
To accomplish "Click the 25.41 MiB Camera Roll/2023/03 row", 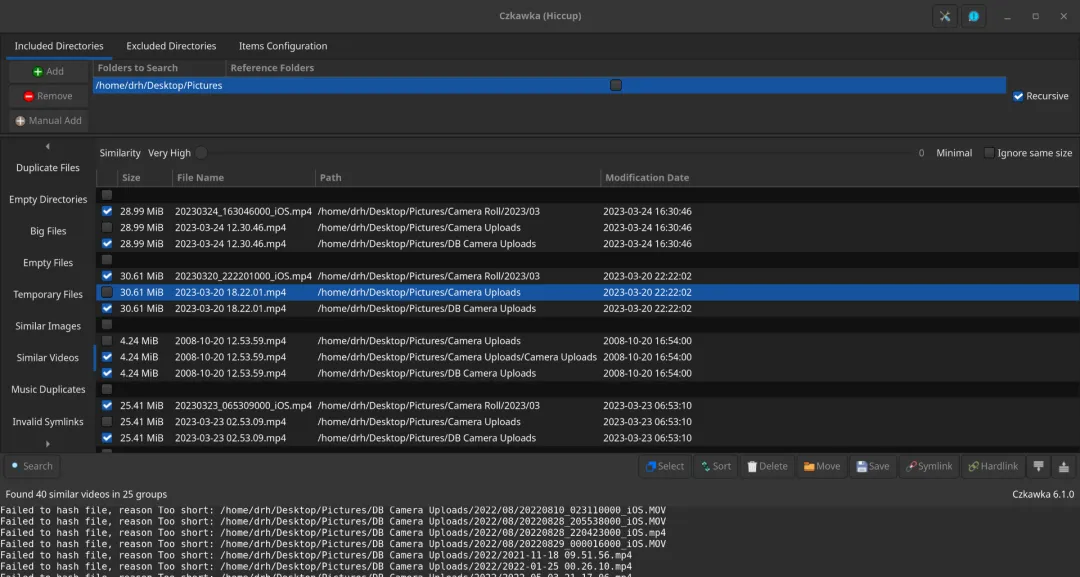I will click(588, 406).
